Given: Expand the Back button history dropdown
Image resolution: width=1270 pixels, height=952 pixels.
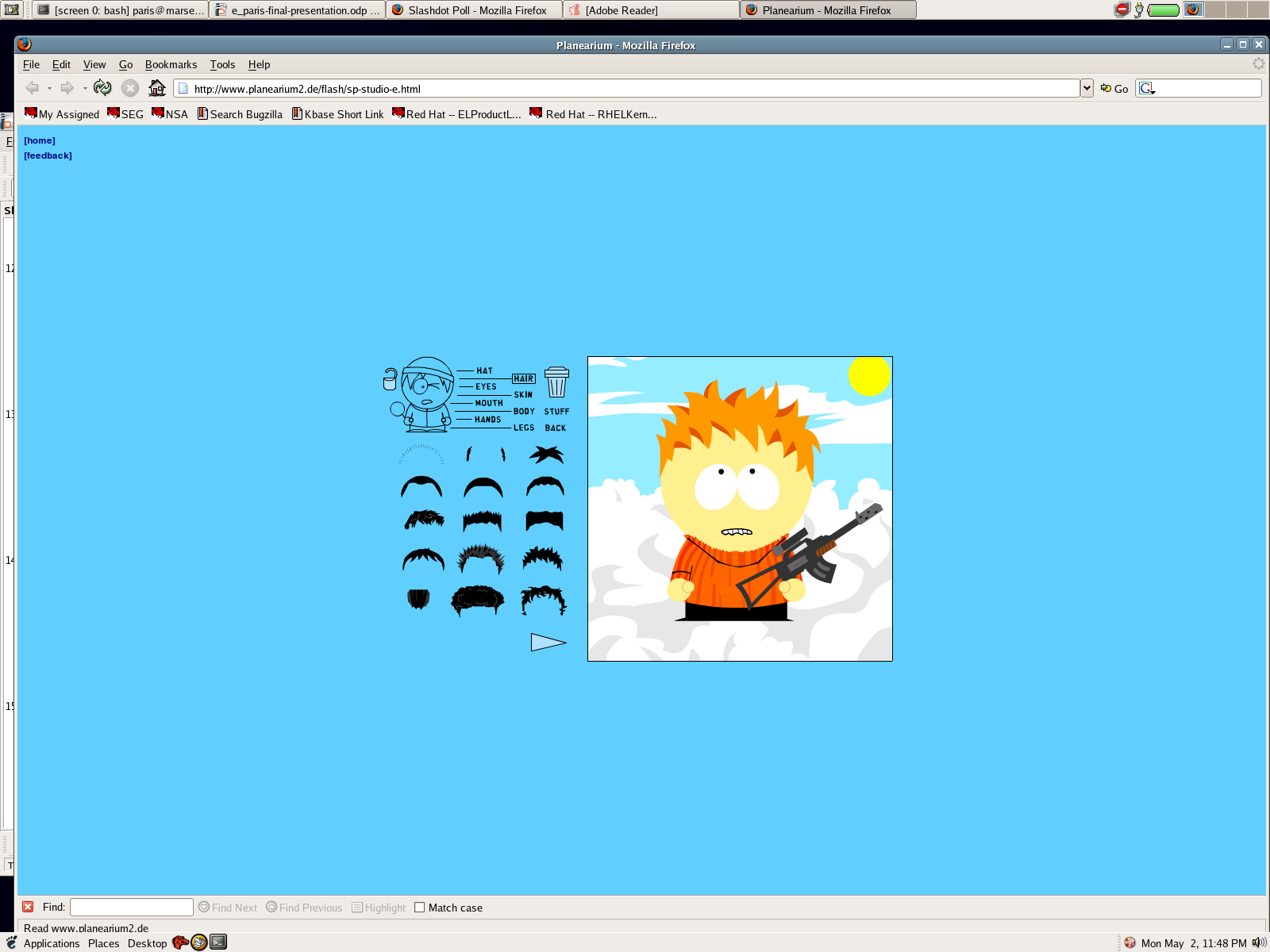Looking at the screenshot, I should pos(49,88).
